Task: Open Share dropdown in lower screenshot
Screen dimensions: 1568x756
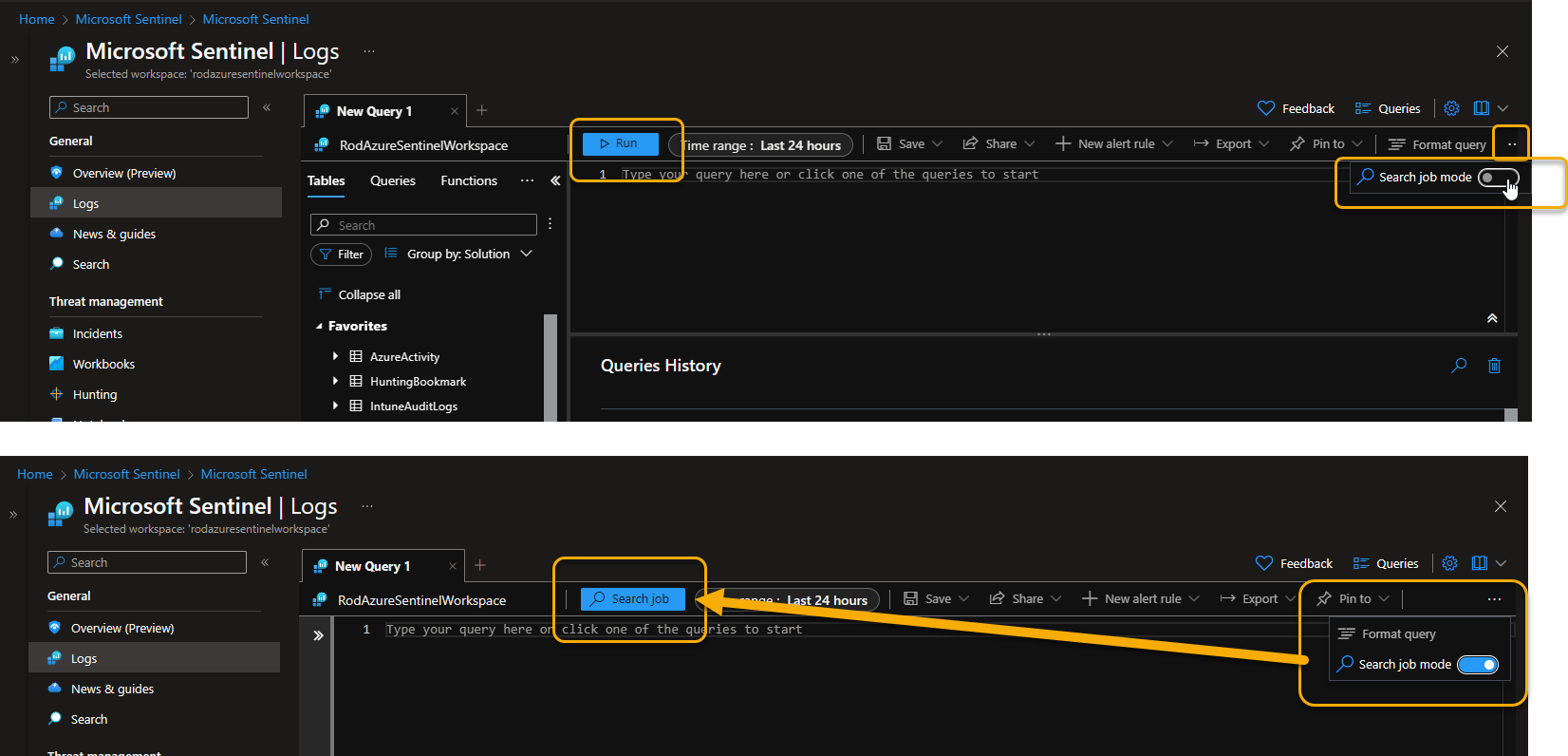Action: (1025, 599)
